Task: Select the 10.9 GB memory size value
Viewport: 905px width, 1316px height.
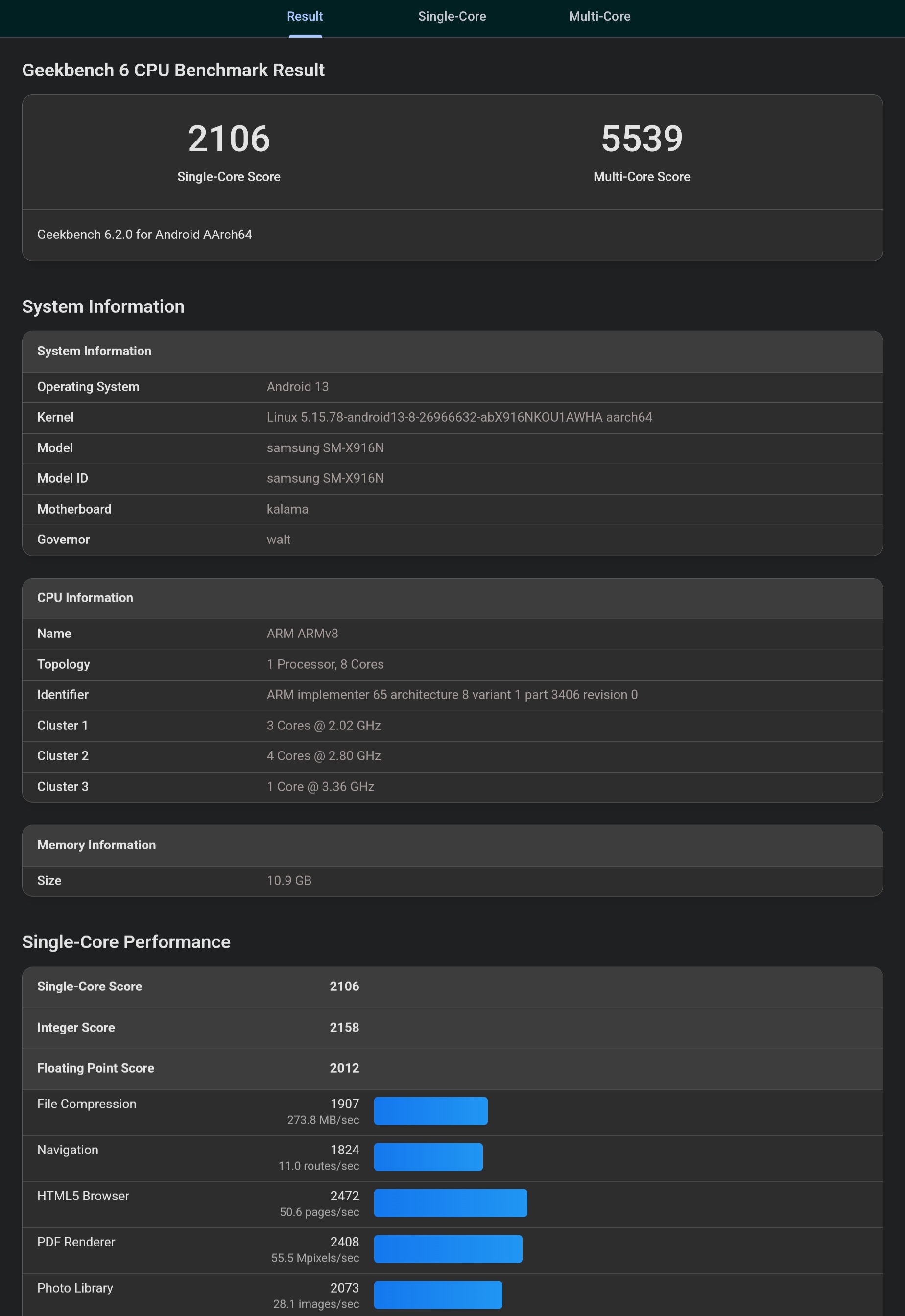Action: (289, 881)
